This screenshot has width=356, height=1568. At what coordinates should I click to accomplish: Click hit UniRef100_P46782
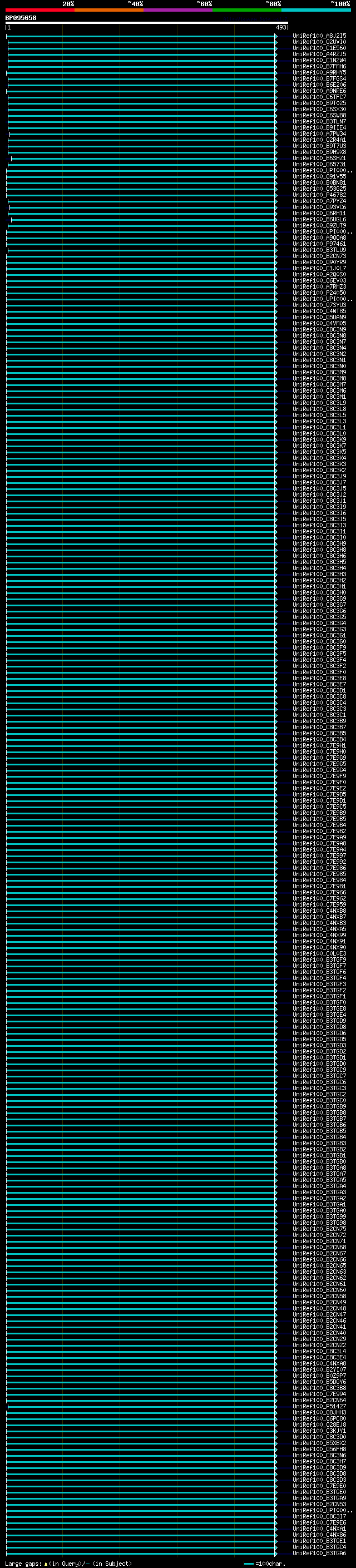pyautogui.click(x=319, y=195)
